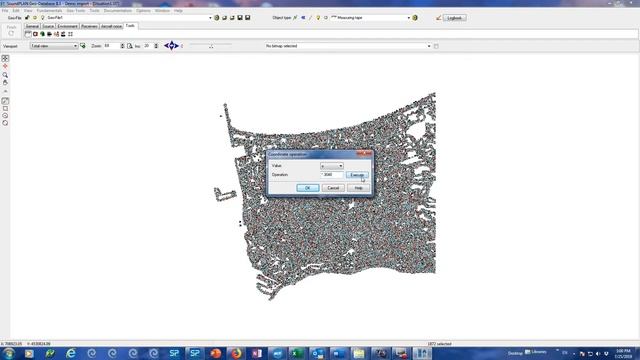The width and height of the screenshot is (640, 360).
Task: Click the top icon in the left toolbar
Action: [x=5, y=59]
